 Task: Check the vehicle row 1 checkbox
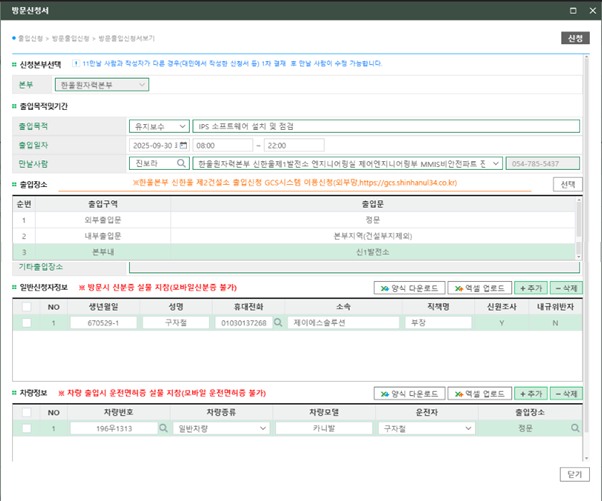(25, 427)
